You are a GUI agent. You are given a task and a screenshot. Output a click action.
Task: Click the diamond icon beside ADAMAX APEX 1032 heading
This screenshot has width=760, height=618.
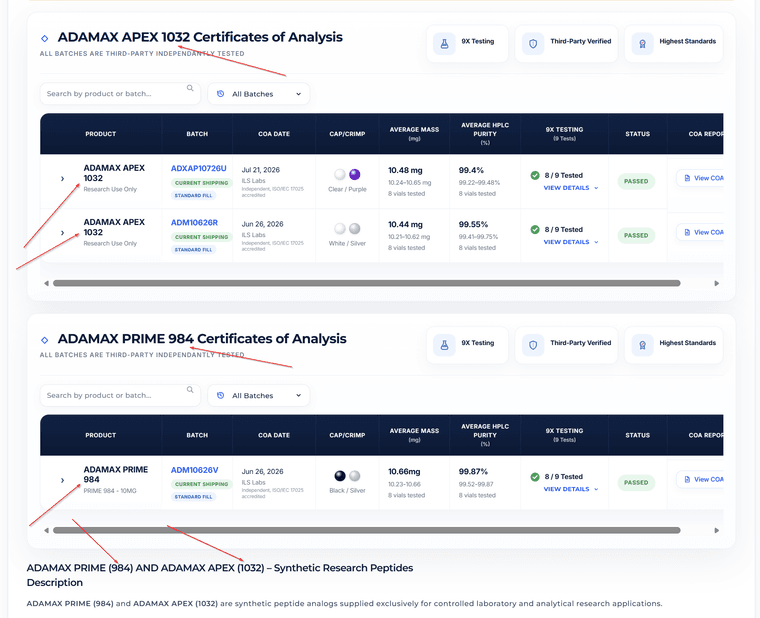point(45,38)
